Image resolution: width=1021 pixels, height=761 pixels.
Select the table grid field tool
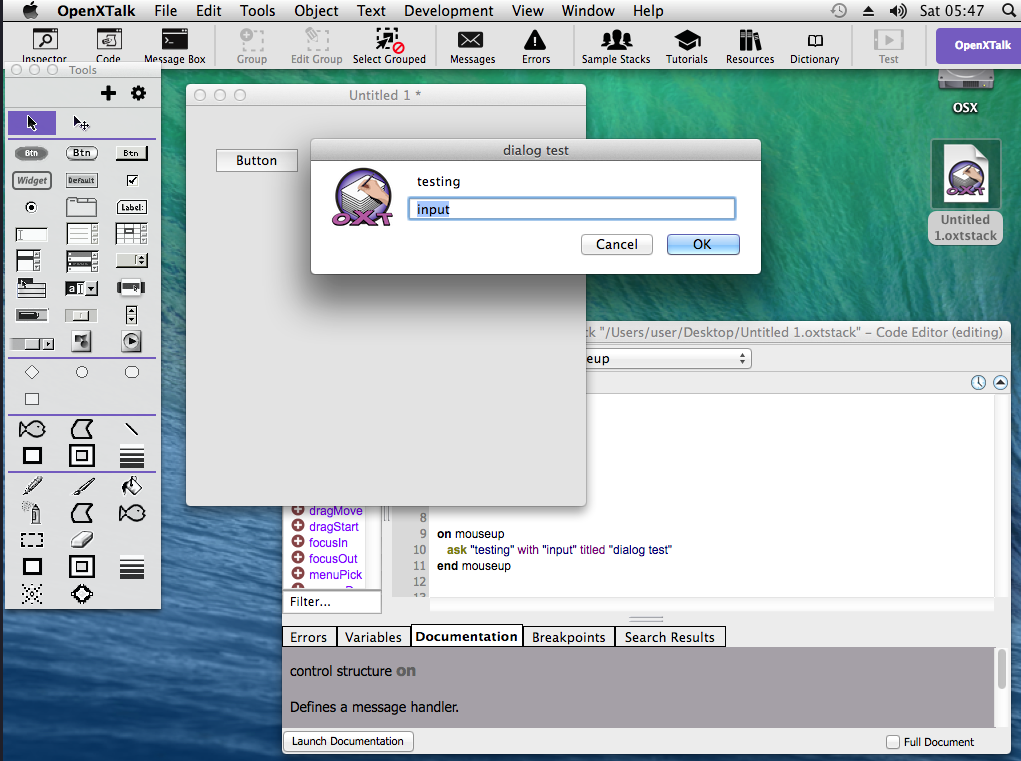point(132,234)
